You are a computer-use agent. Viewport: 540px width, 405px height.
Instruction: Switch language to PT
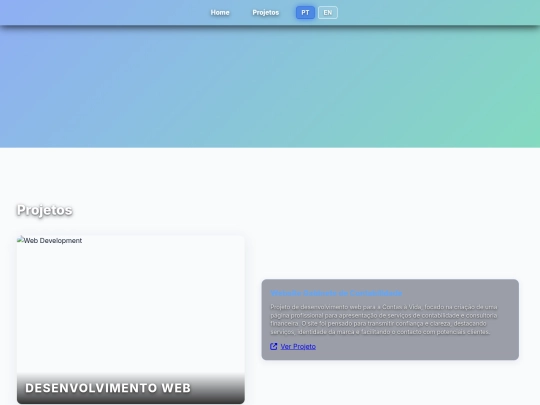pyautogui.click(x=305, y=13)
